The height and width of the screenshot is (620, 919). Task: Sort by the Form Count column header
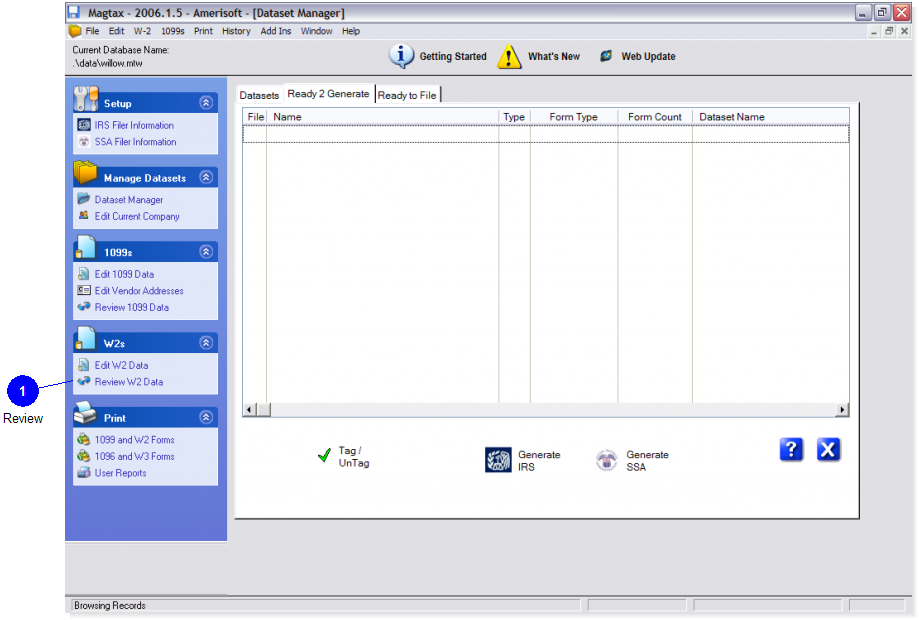point(655,117)
